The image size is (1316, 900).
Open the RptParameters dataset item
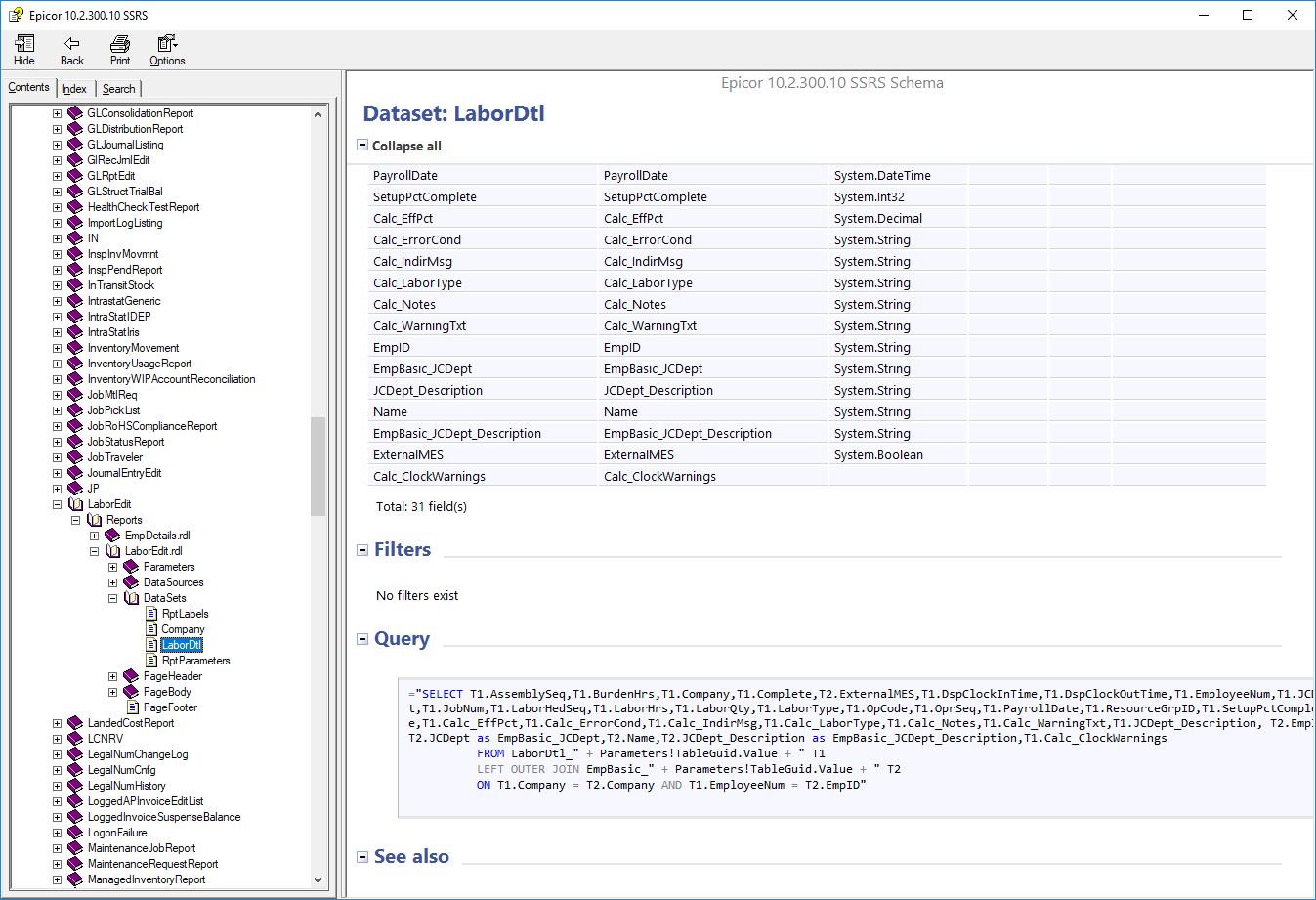tap(196, 661)
